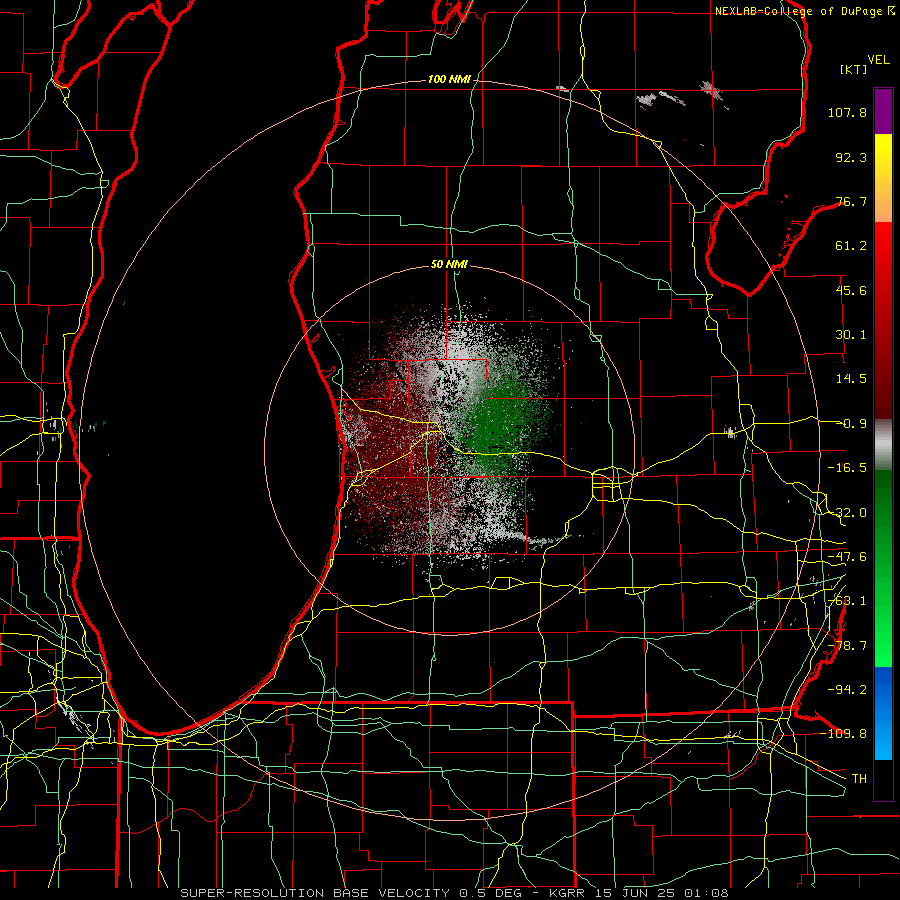
Task: Click the 107.8 value on the velocity scale
Action: [847, 112]
